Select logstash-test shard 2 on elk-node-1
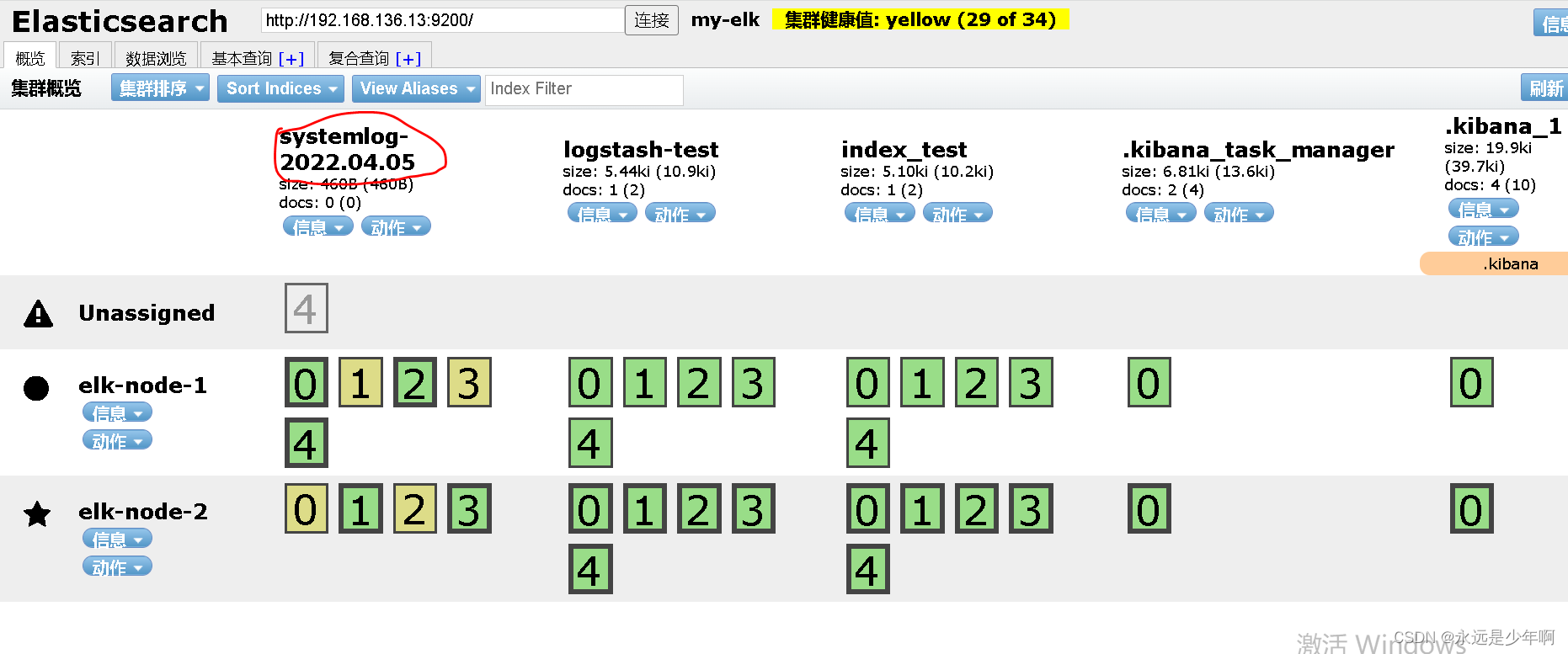The width and height of the screenshot is (1568, 654). click(x=699, y=382)
